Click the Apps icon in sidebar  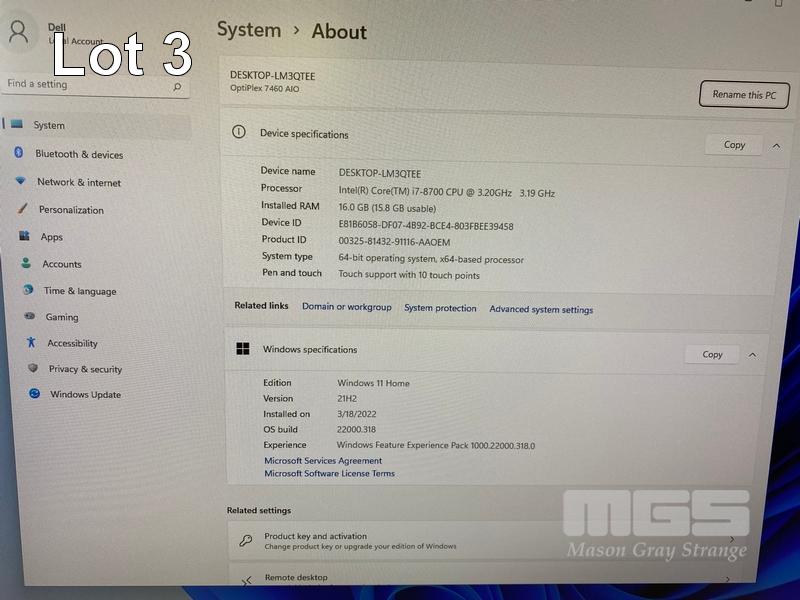[24, 236]
